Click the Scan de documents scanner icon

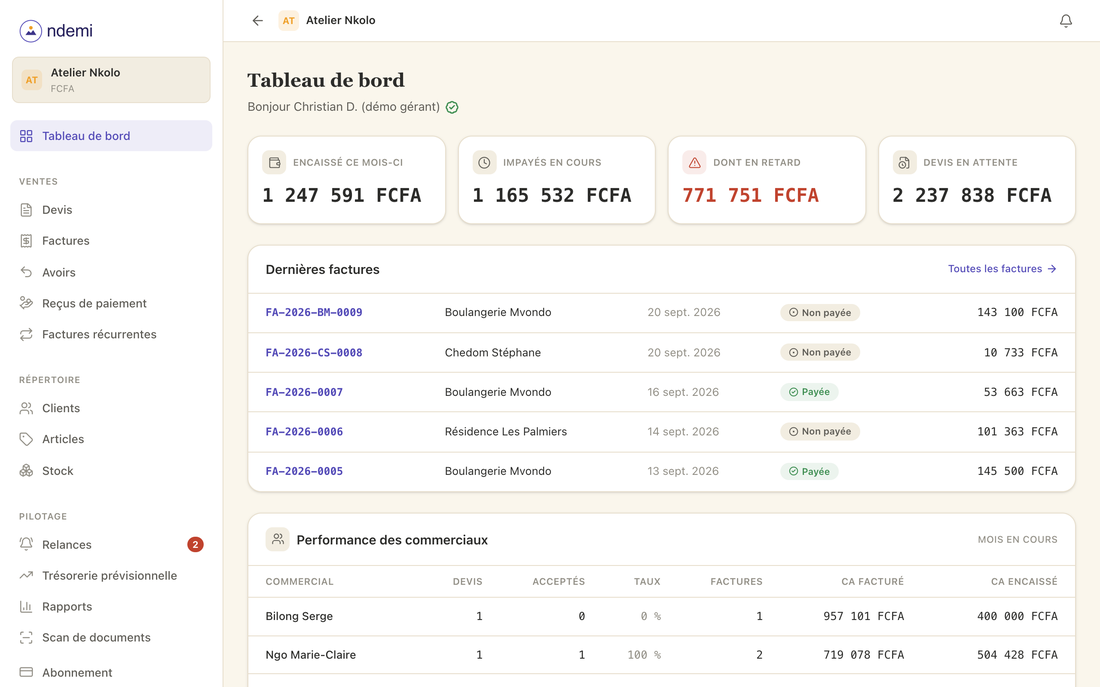pyautogui.click(x=26, y=637)
